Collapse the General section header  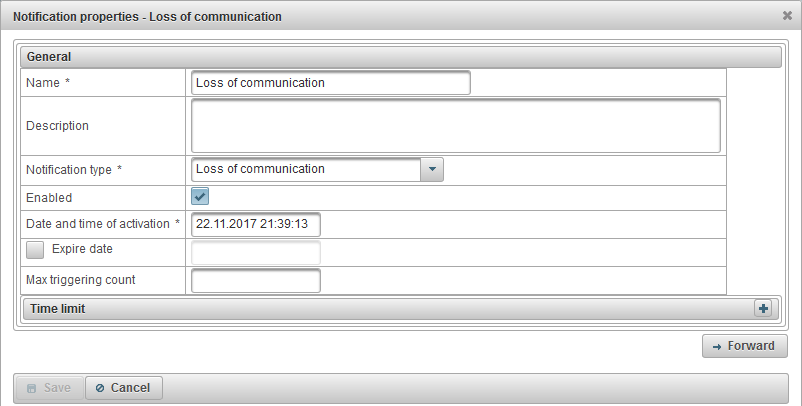tap(400, 57)
